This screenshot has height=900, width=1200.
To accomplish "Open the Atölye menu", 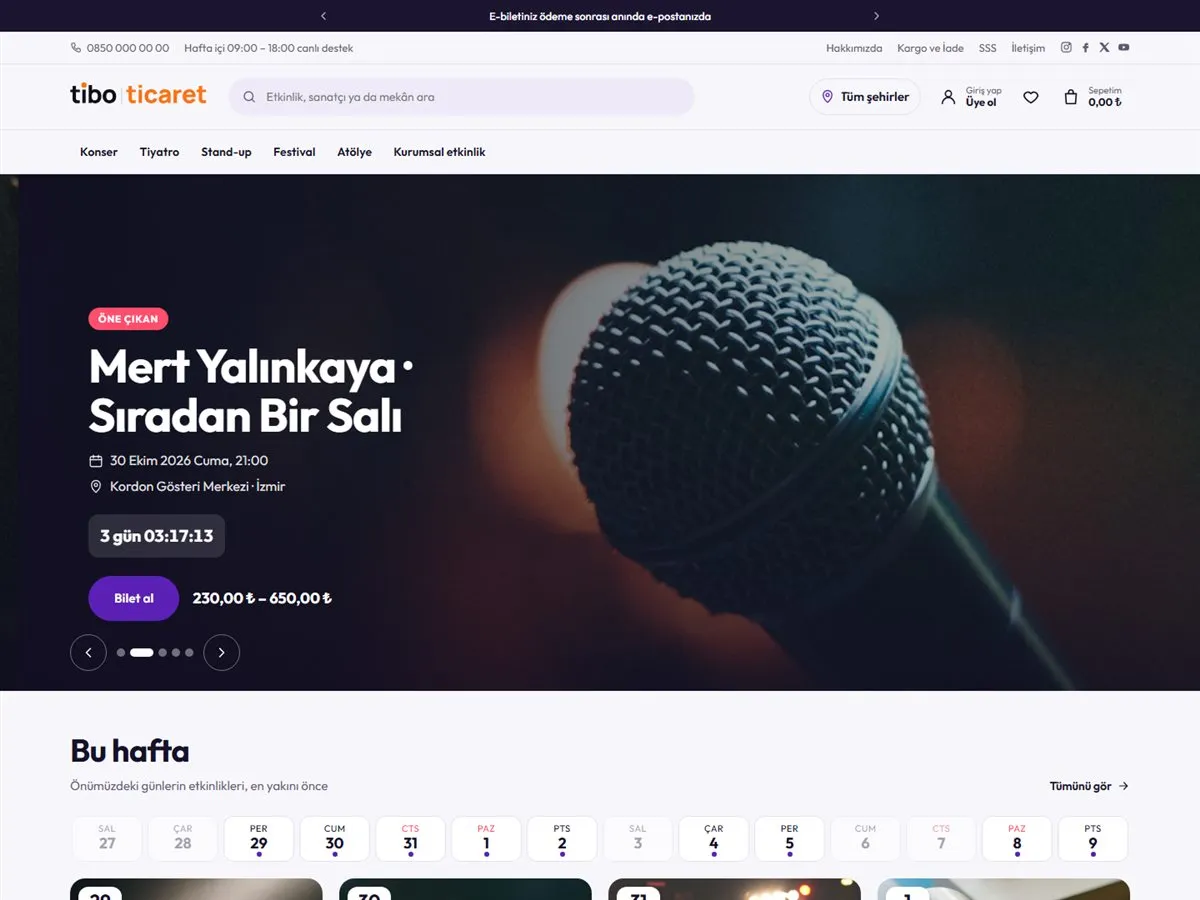I will click(354, 152).
